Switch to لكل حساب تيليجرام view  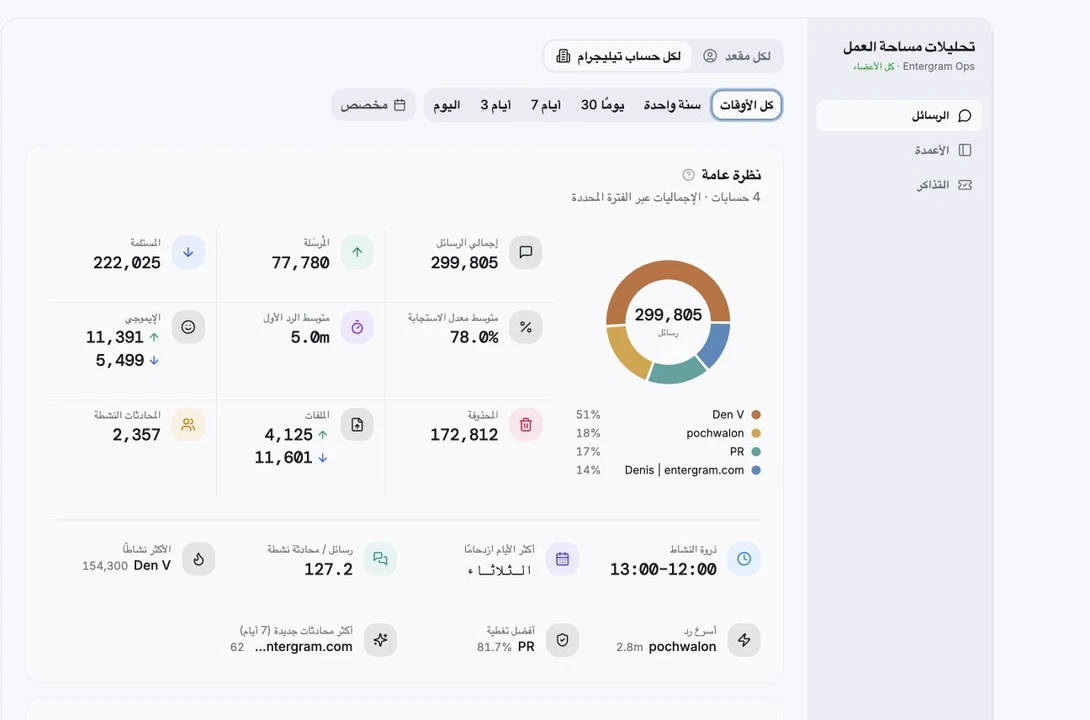(x=618, y=56)
